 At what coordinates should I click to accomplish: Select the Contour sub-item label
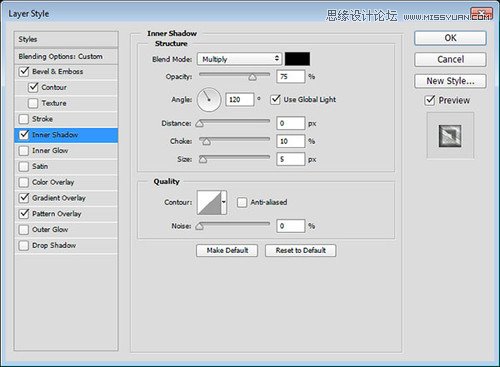(x=54, y=87)
